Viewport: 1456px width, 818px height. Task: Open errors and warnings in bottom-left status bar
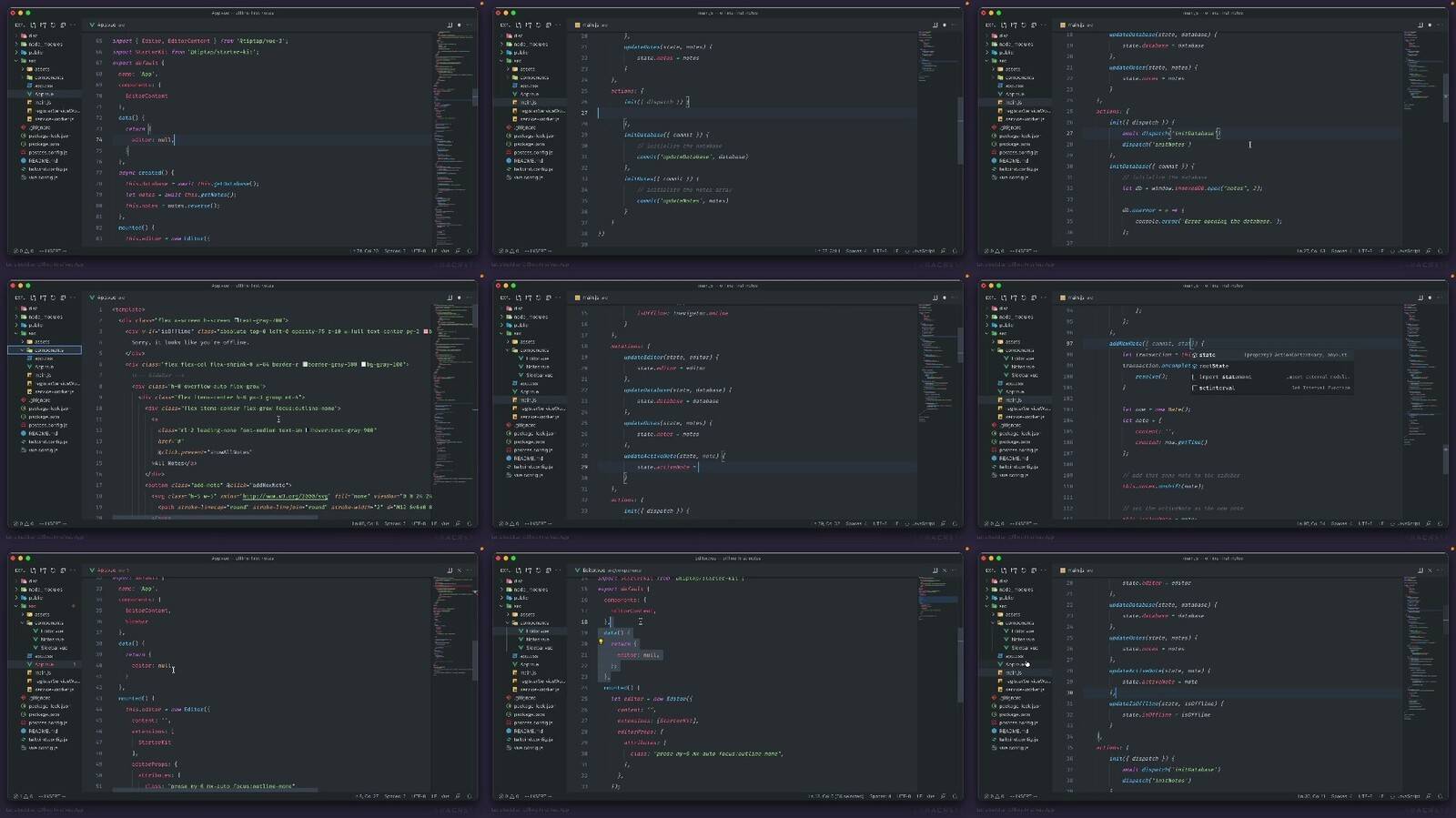coord(24,796)
